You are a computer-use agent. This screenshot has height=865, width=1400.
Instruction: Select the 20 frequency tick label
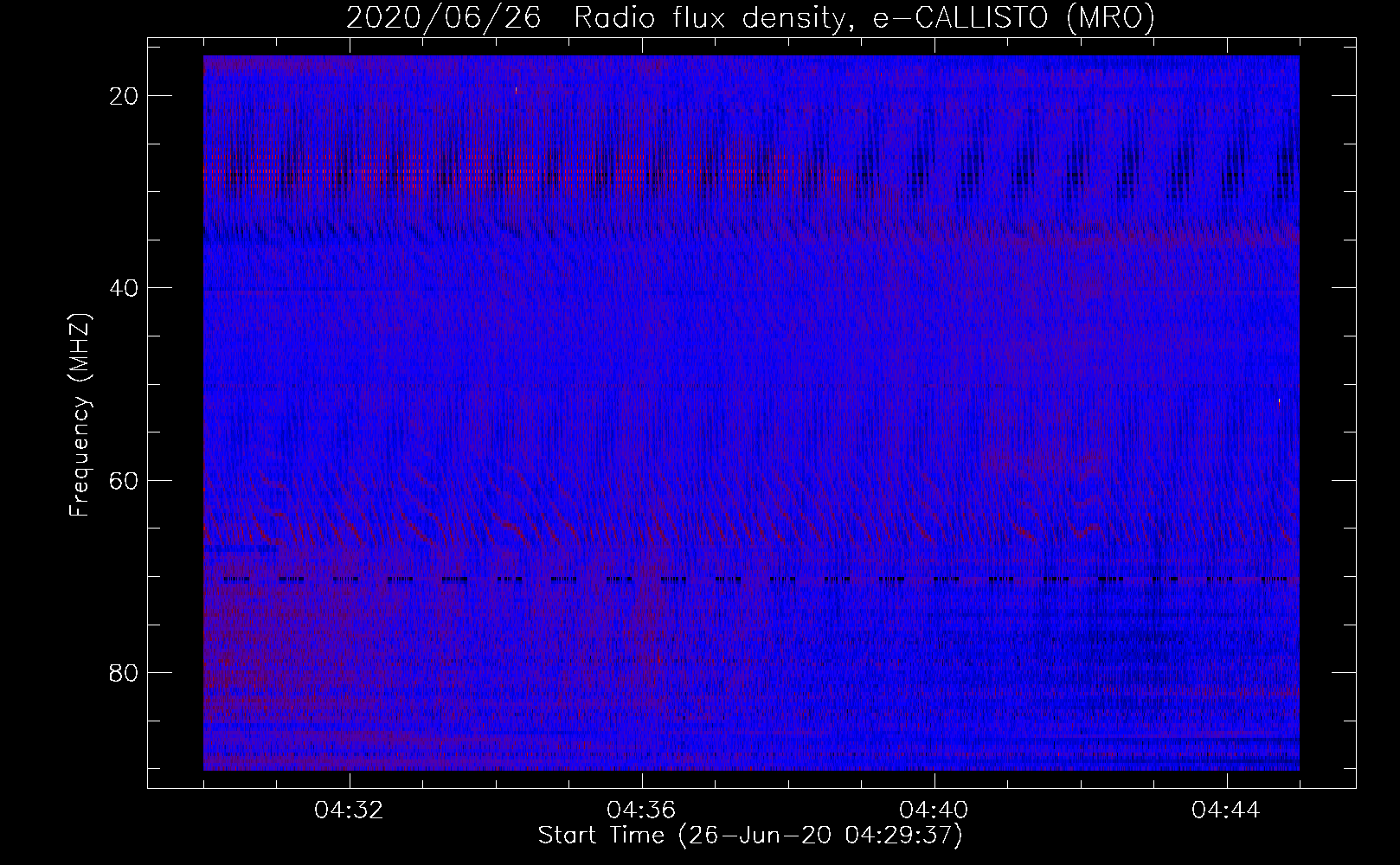125,96
